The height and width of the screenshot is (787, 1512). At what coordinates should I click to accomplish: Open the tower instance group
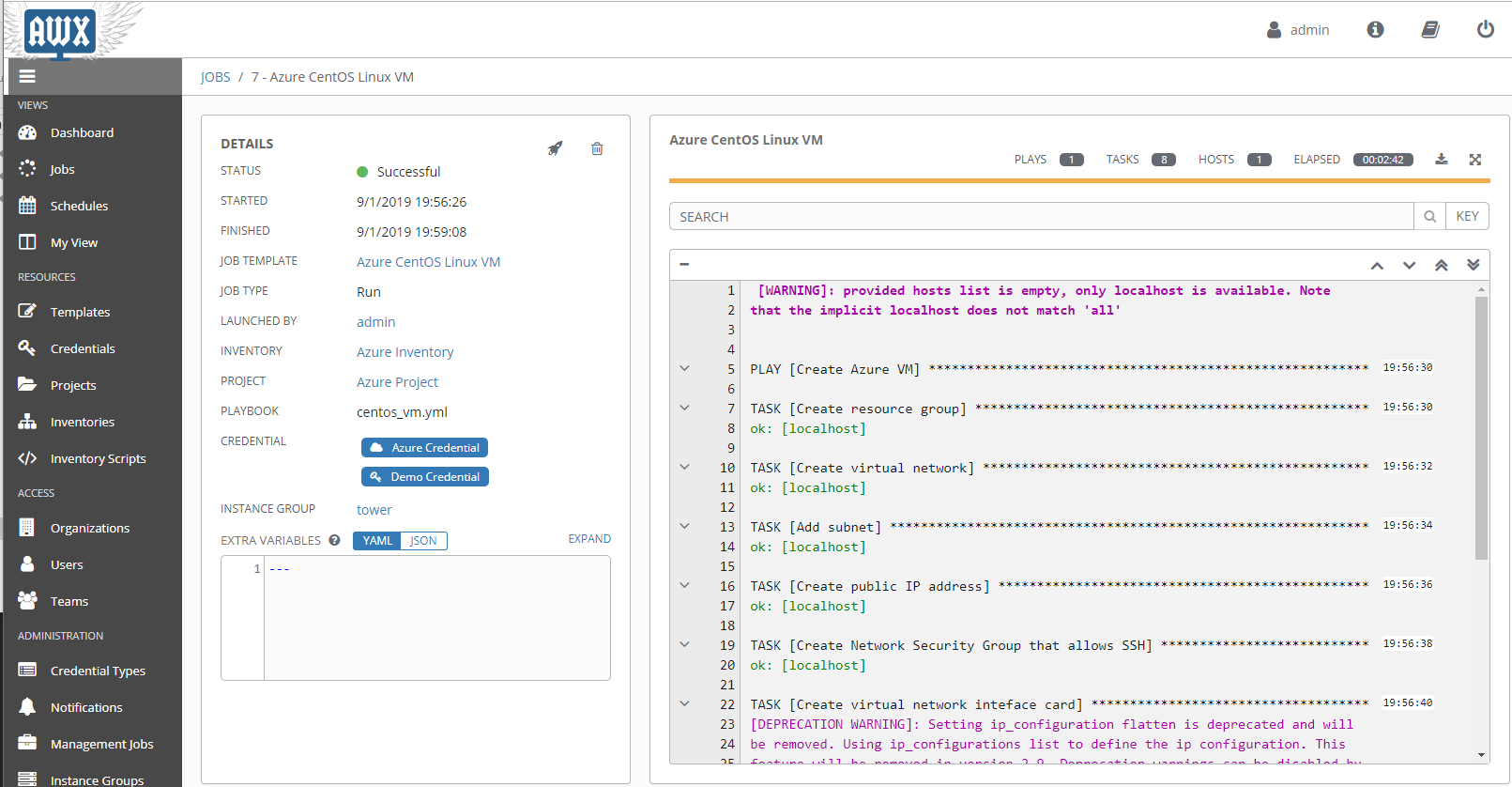374,510
